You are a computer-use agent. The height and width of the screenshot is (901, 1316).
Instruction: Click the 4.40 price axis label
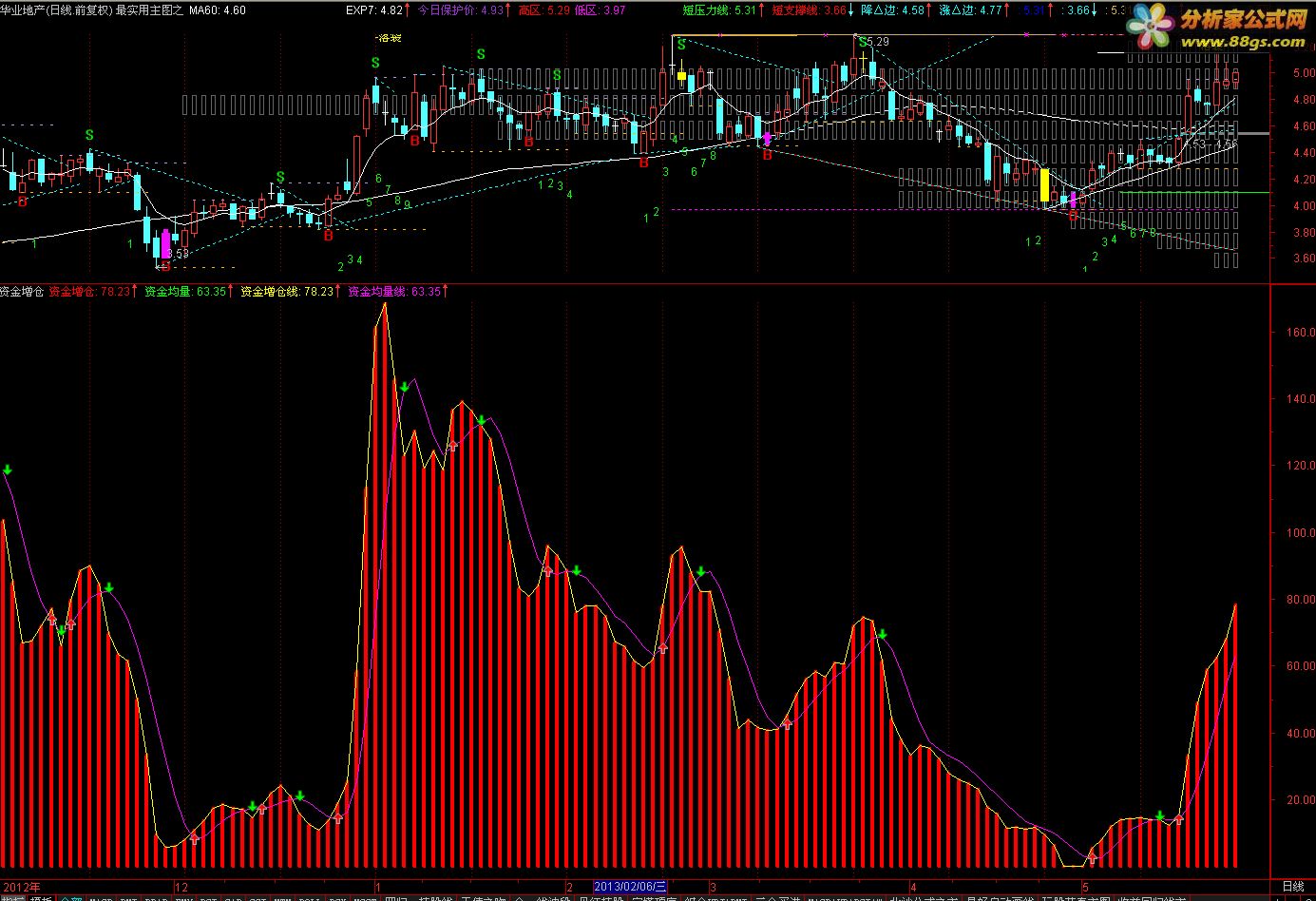click(1304, 153)
